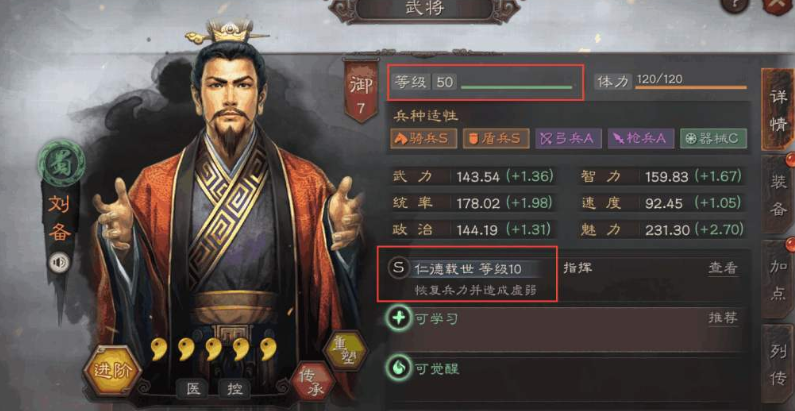
Task: Tap the red 御 7 banner badge
Action: click(361, 92)
